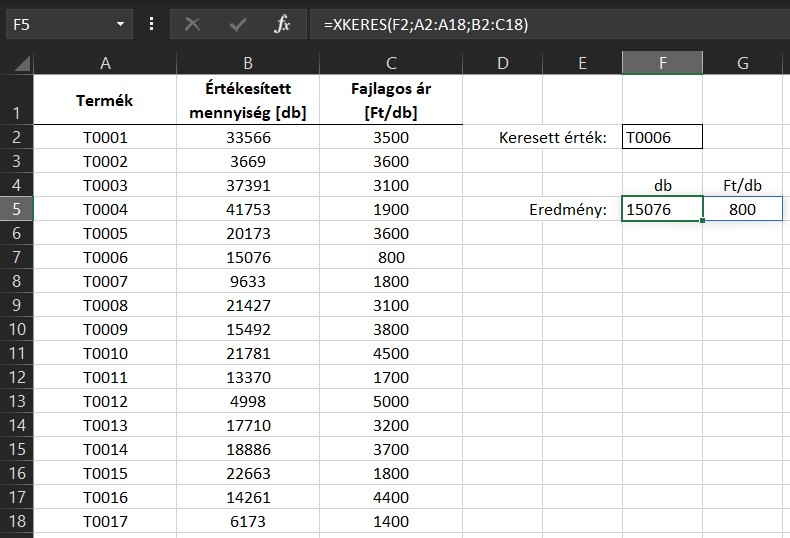The image size is (790, 538).
Task: Click the Enter checkmark icon in formula bar
Action: pos(238,24)
